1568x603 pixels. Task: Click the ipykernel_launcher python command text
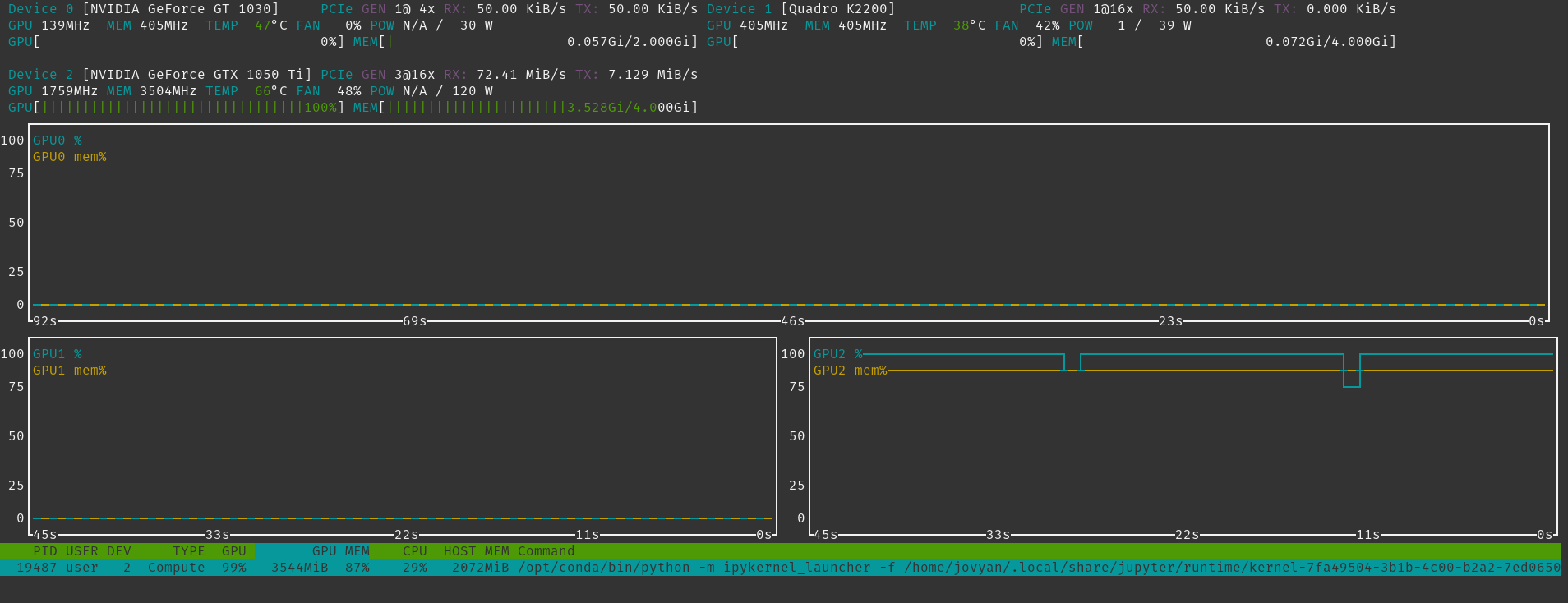coord(1040,568)
